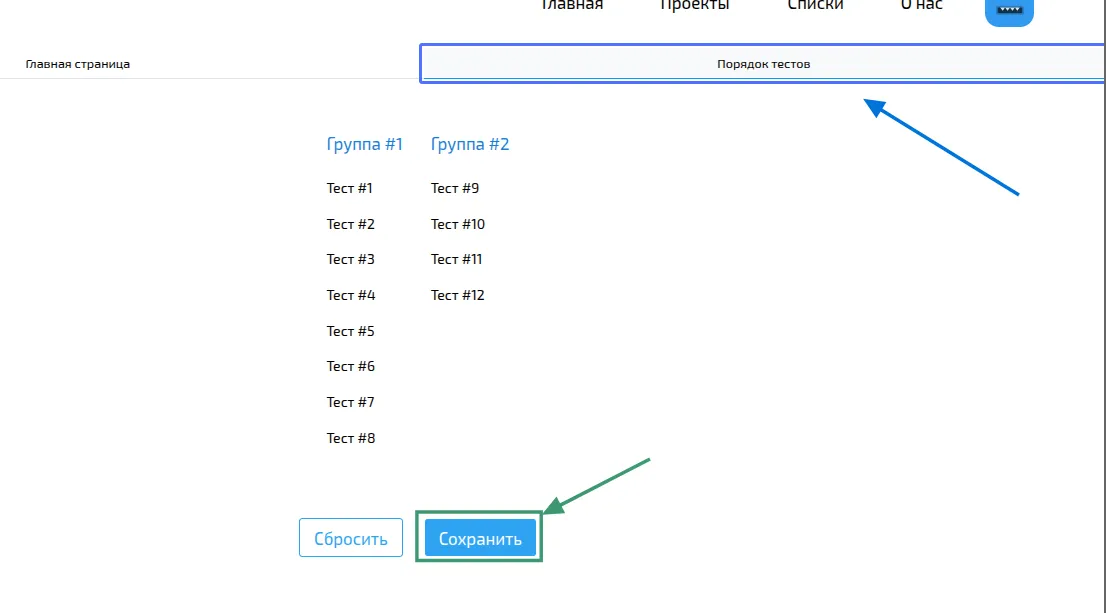Viewport: 1106px width, 613px height.
Task: Choose Тест #11 from Группа #2
Action: coord(456,259)
